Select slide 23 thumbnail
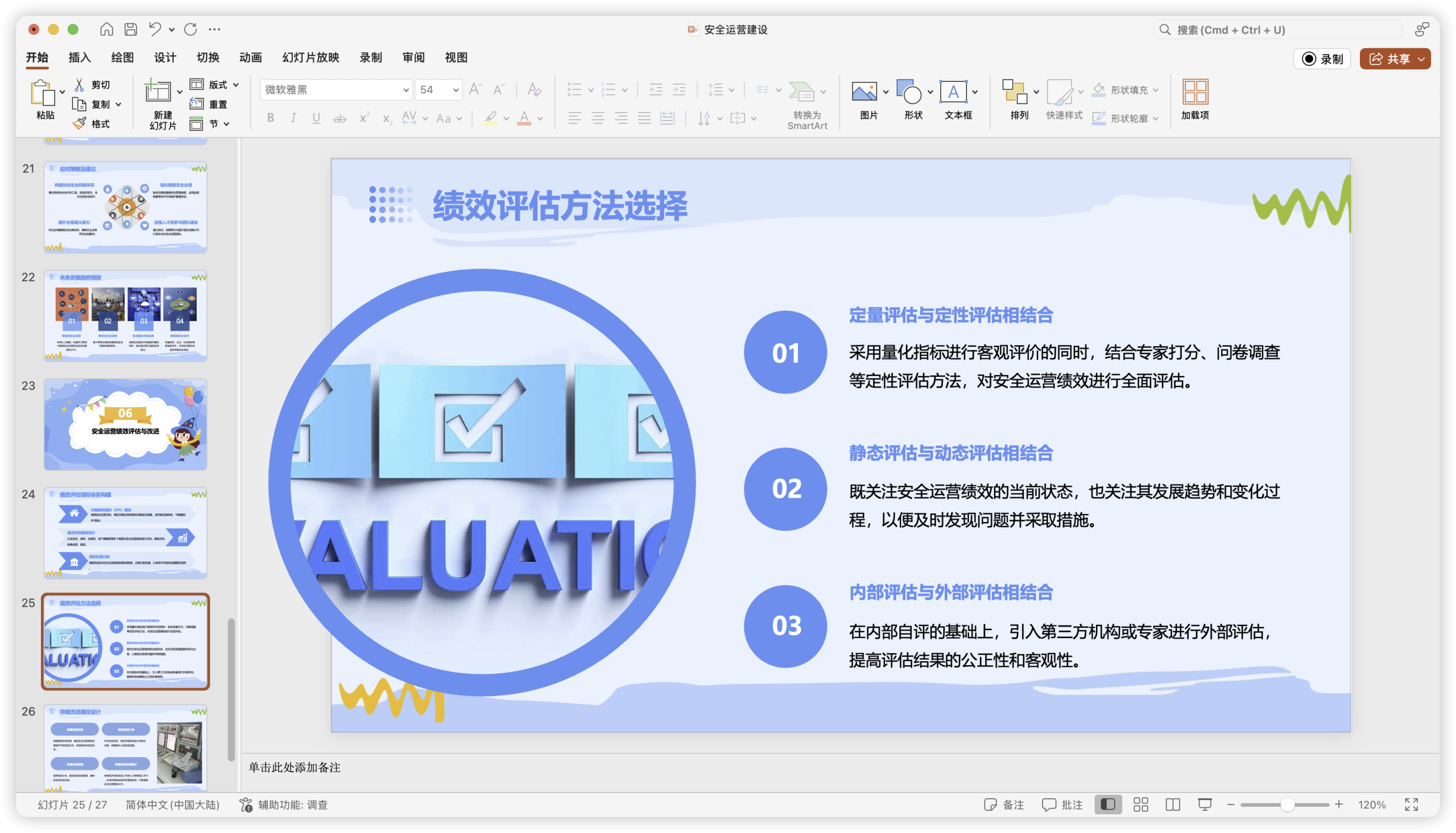The width and height of the screenshot is (1456, 833). coord(125,424)
